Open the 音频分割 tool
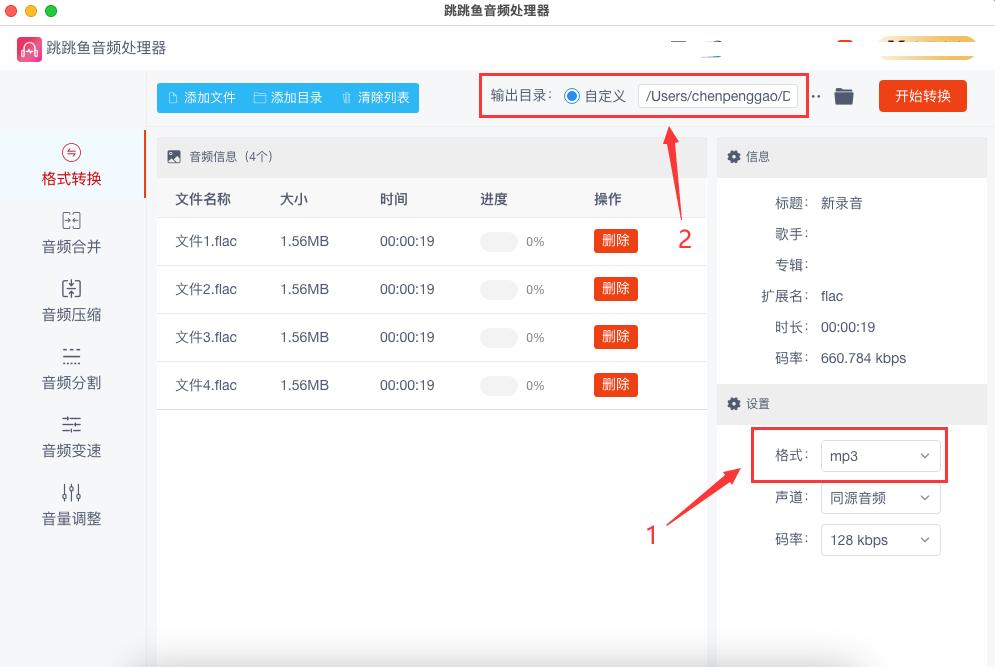 point(70,366)
